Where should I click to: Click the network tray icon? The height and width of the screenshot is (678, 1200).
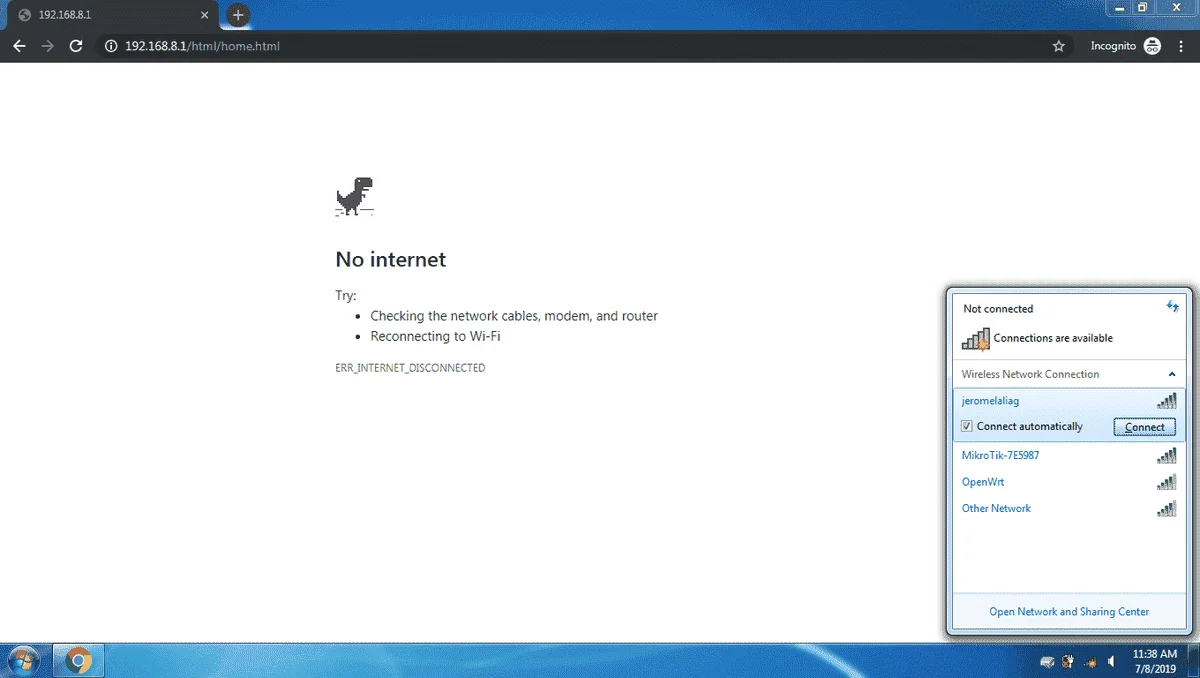[1090, 662]
